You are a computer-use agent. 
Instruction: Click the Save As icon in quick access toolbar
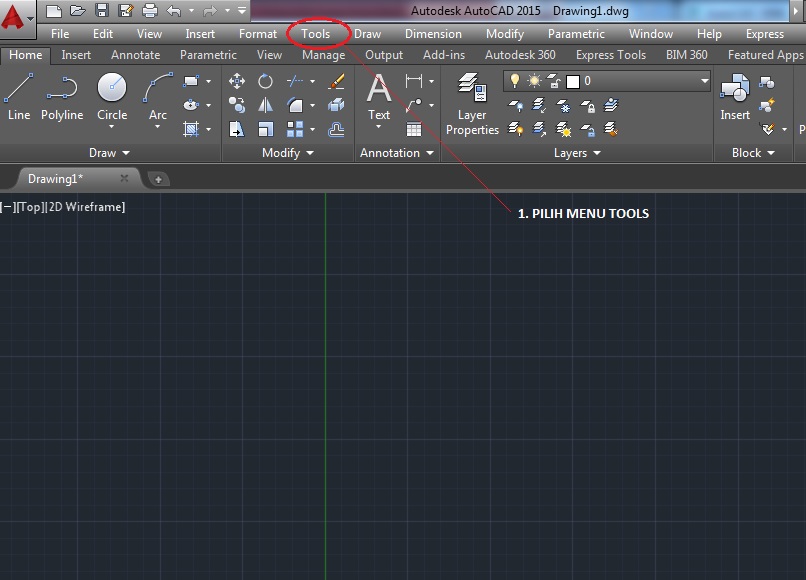click(125, 10)
